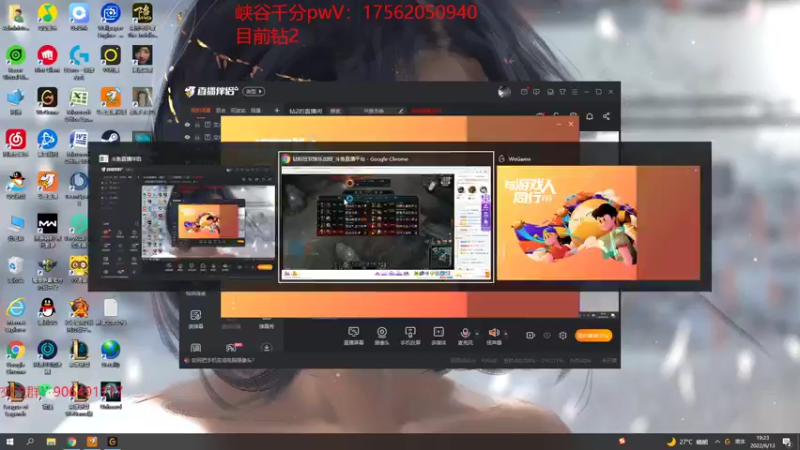Open Chrome from the taskbar
This screenshot has width=800, height=450.
pyautogui.click(x=71, y=441)
